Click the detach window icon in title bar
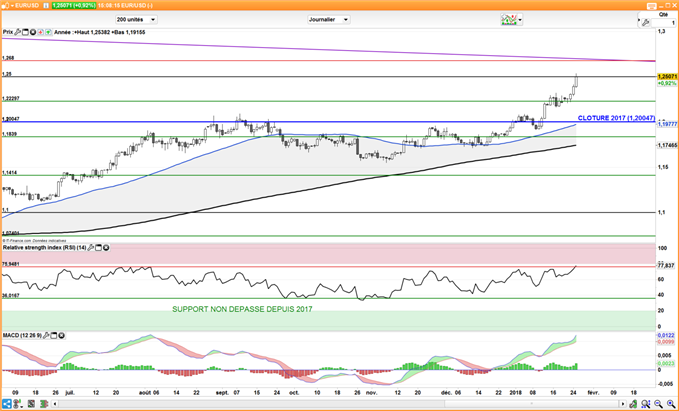The image size is (679, 411). [x=652, y=6]
